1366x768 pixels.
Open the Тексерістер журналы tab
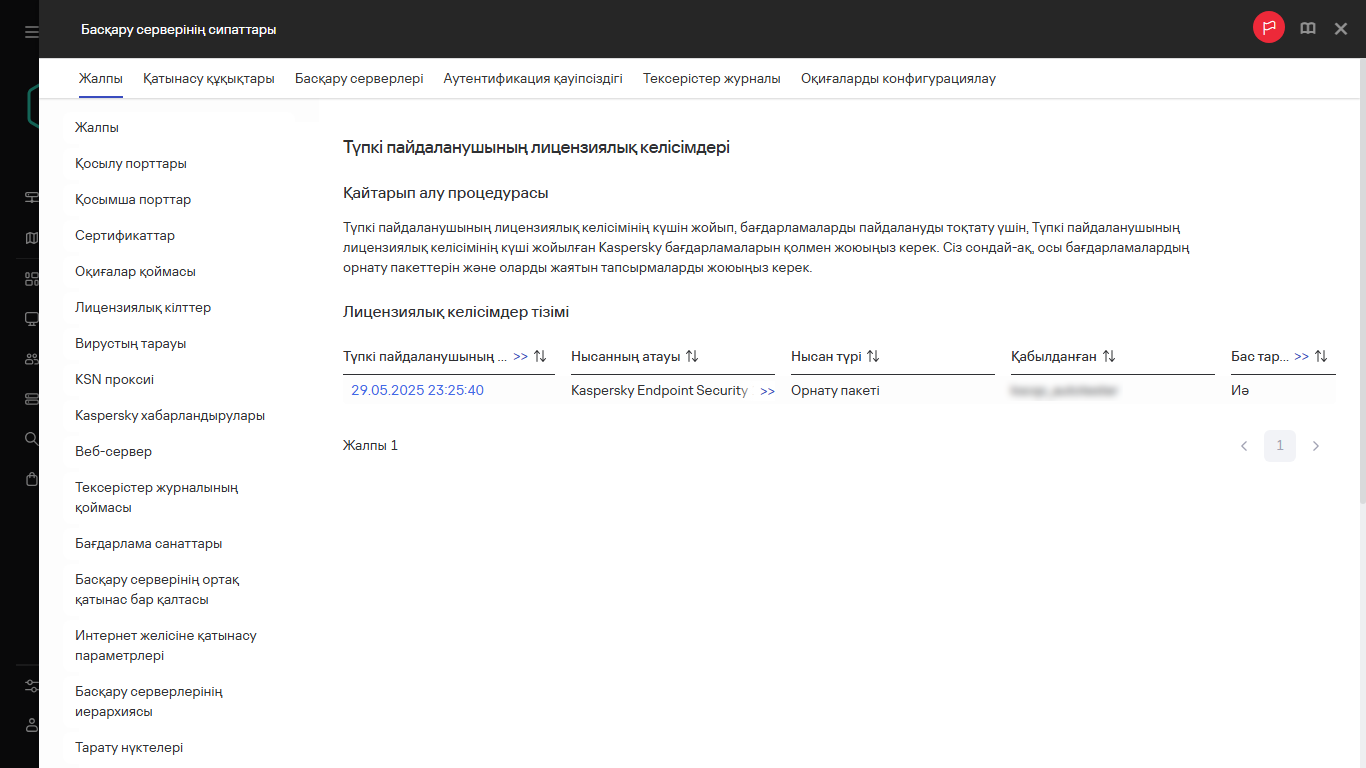click(x=711, y=78)
